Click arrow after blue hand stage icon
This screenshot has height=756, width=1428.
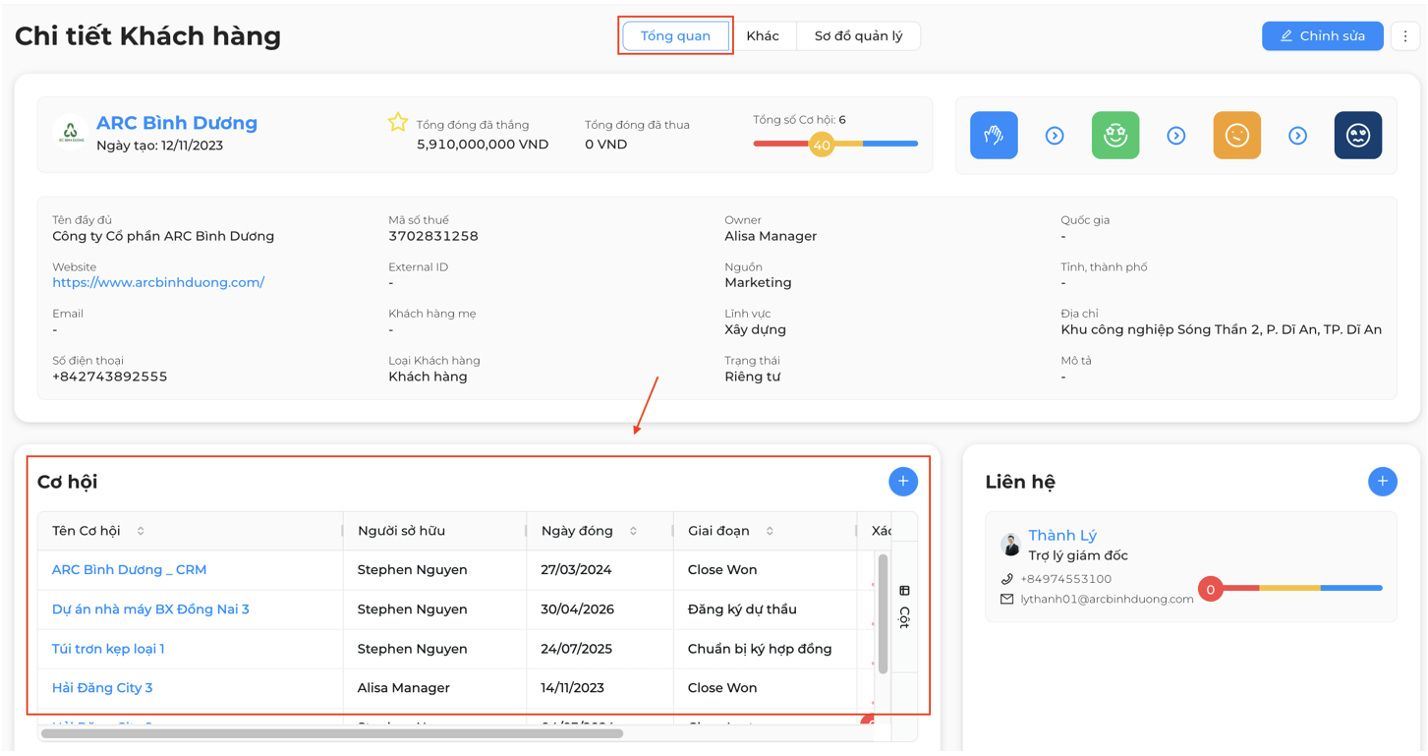[x=1055, y=135]
